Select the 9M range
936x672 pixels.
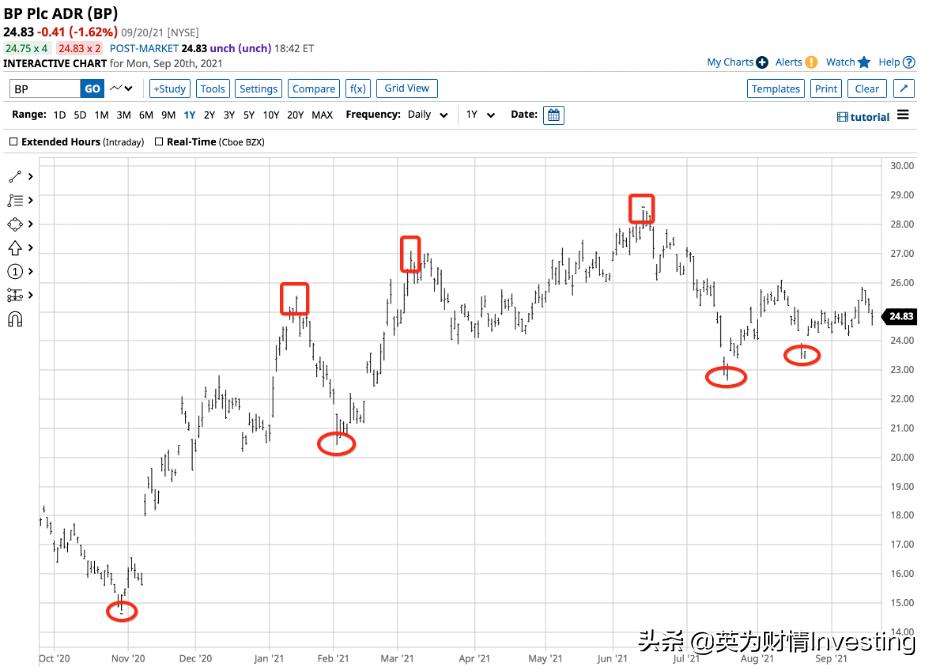(168, 115)
